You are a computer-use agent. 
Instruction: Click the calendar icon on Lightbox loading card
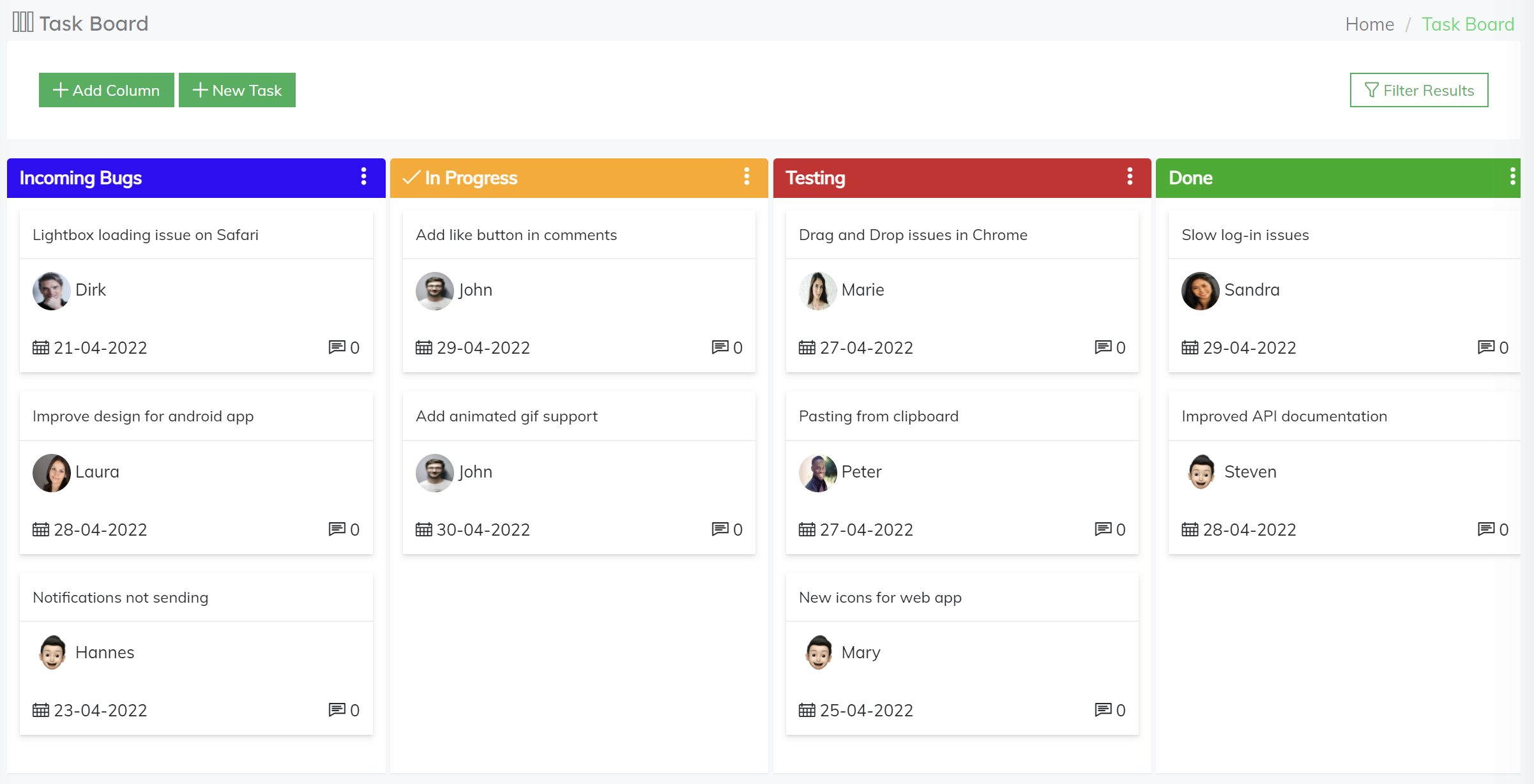(41, 347)
